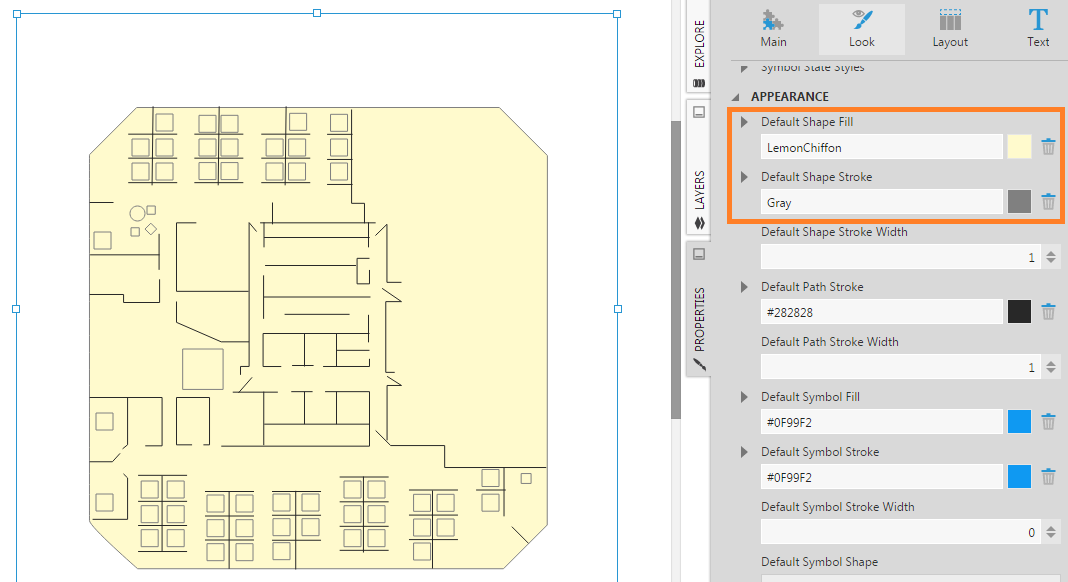This screenshot has height=582, width=1068.
Task: Remove the Gray Default Shape Stroke using trash icon
Action: (x=1048, y=201)
